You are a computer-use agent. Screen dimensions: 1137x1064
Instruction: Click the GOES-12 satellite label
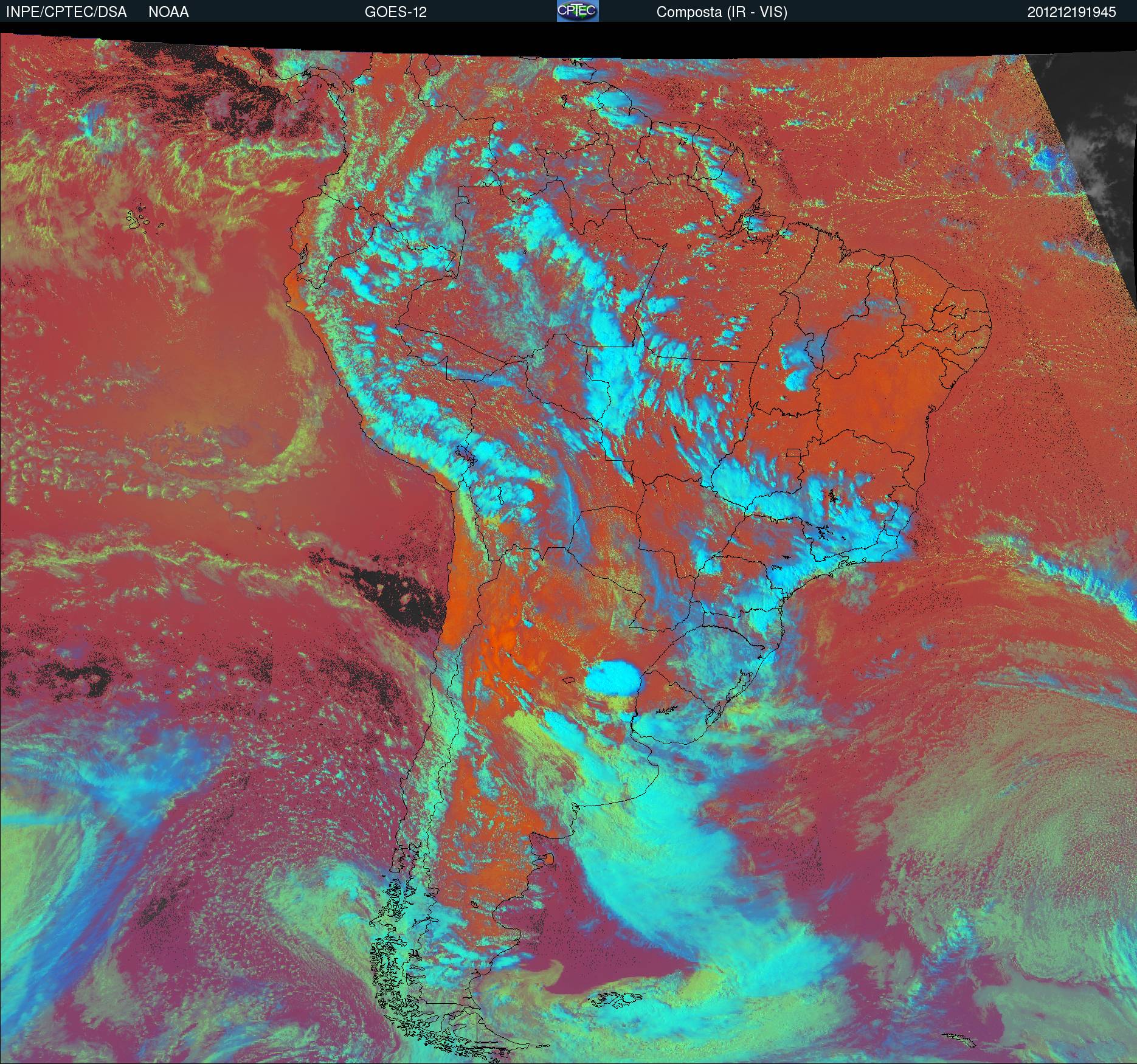point(396,12)
